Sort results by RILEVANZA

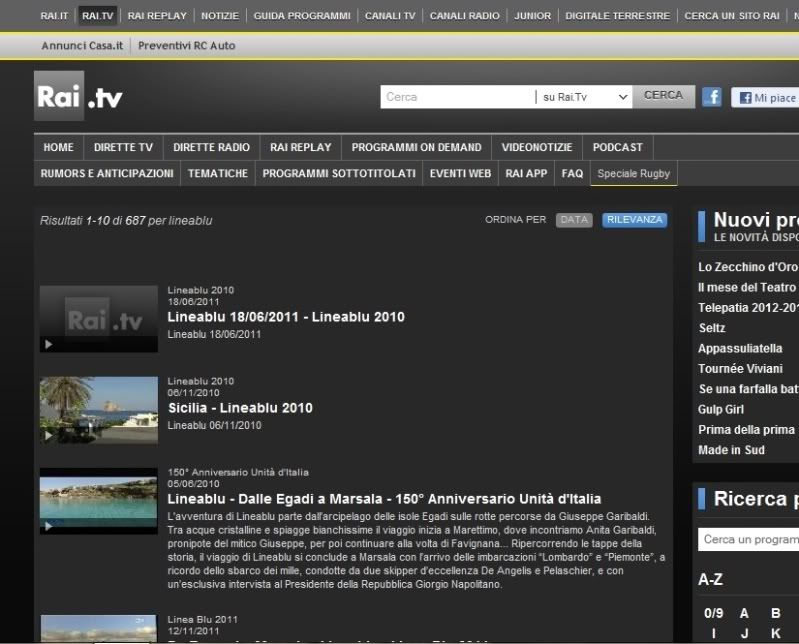(x=634, y=220)
